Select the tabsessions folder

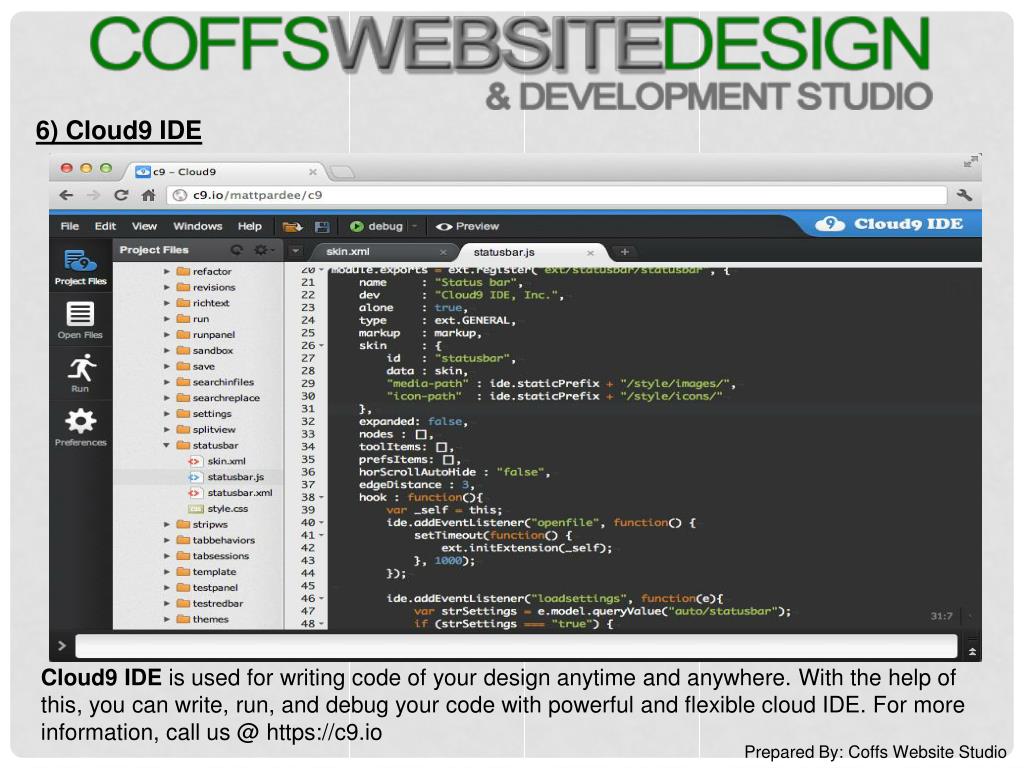pos(212,556)
